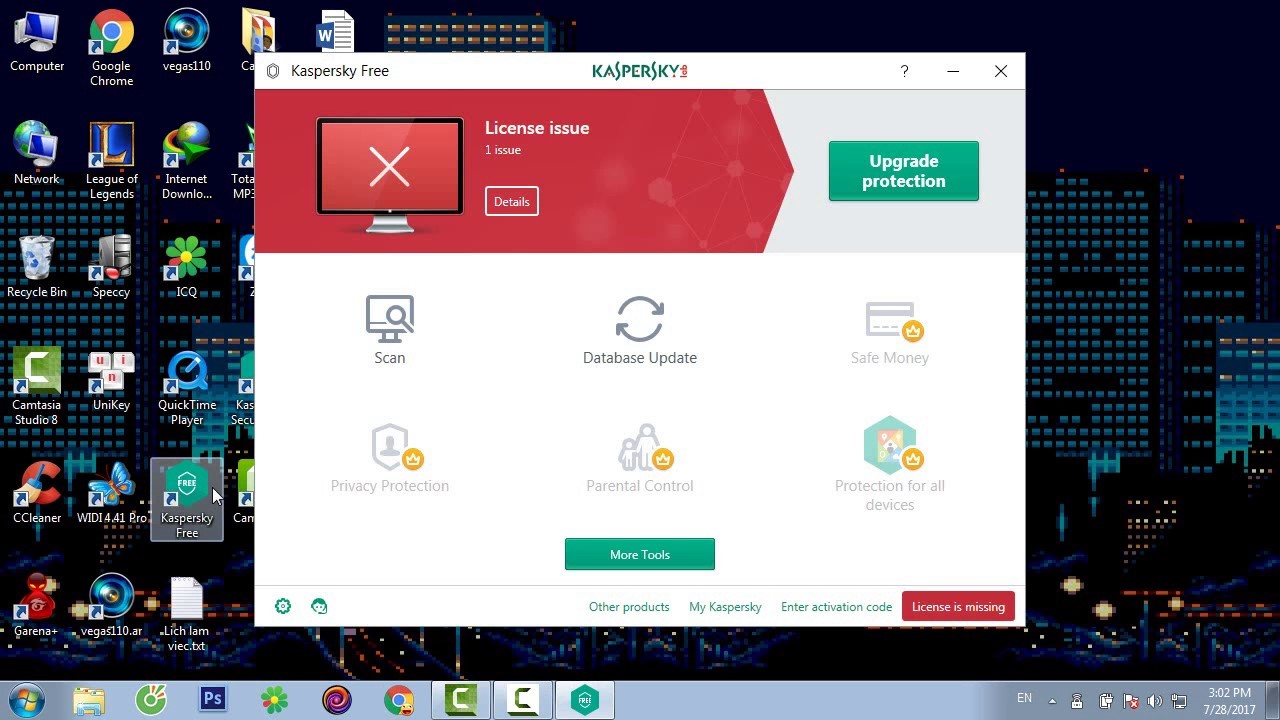Click the Details button
Viewport: 1280px width, 720px height.
[x=511, y=201]
